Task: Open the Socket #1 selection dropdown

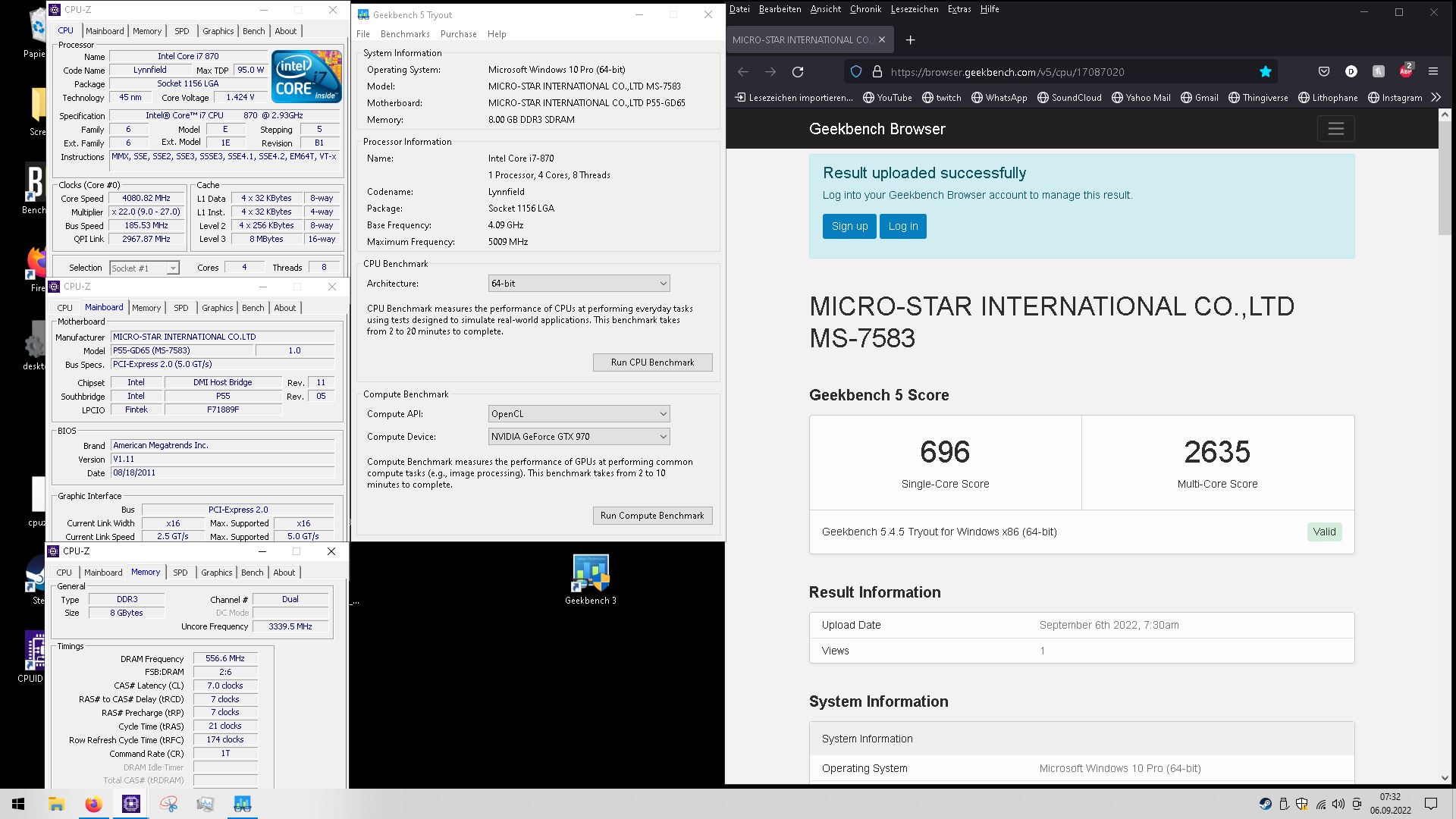Action: [x=144, y=268]
